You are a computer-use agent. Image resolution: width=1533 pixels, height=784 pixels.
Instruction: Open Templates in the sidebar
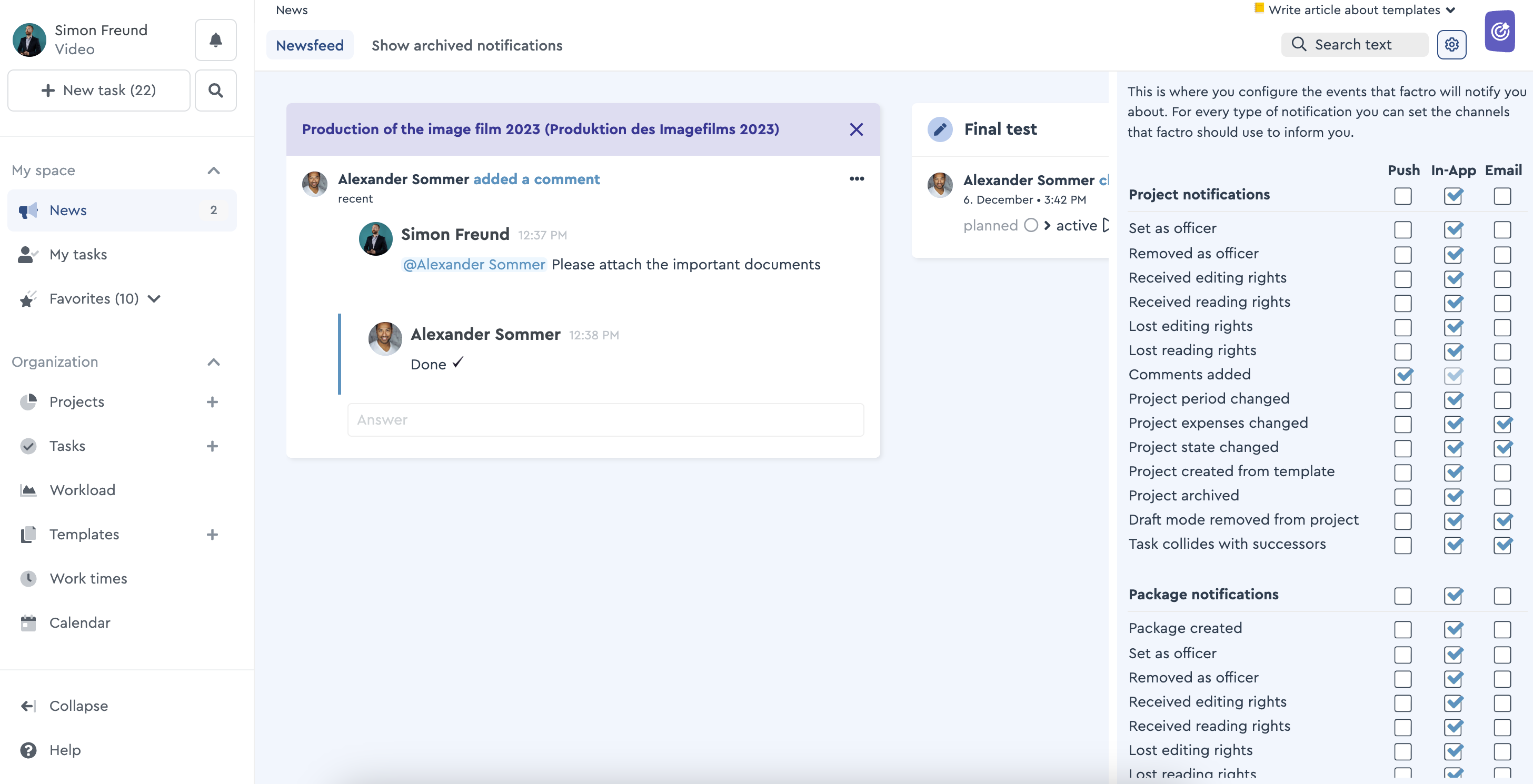(84, 534)
